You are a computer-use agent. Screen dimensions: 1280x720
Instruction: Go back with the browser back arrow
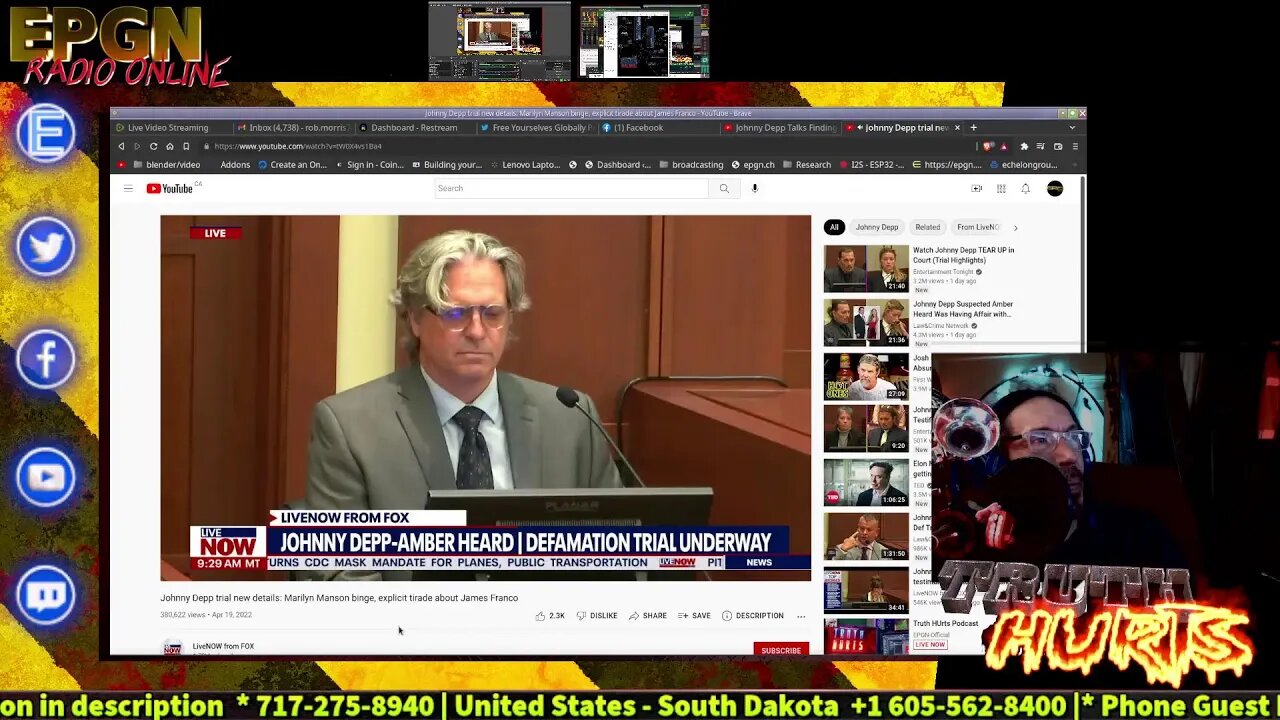[x=121, y=146]
